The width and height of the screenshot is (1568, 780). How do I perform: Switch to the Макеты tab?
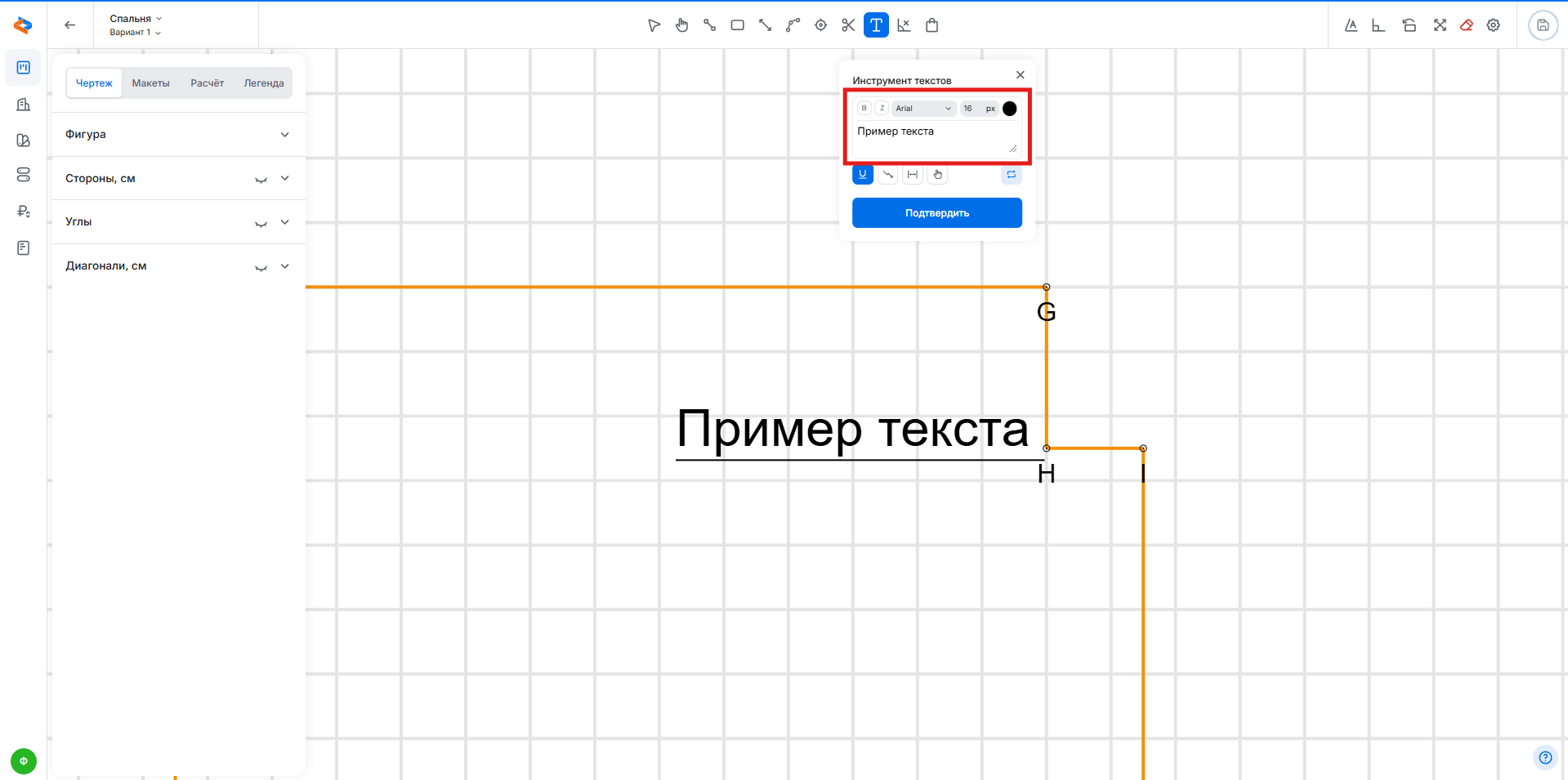[x=150, y=83]
